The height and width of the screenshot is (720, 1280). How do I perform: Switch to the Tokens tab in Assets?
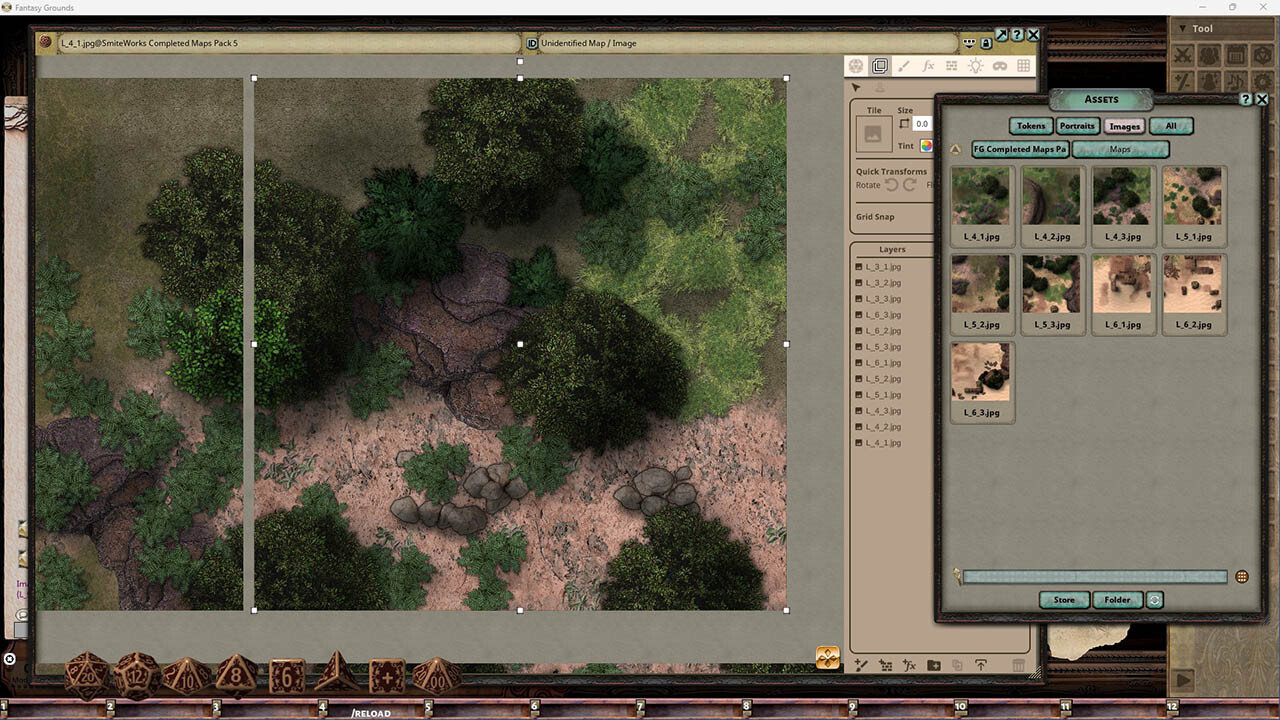(x=1030, y=126)
